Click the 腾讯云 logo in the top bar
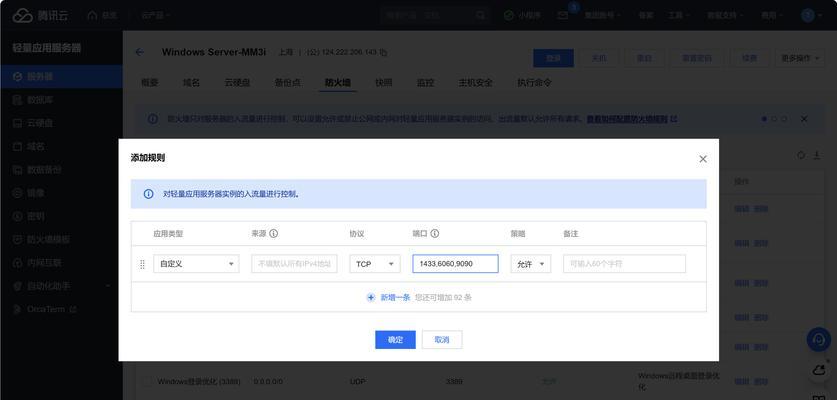 point(40,15)
